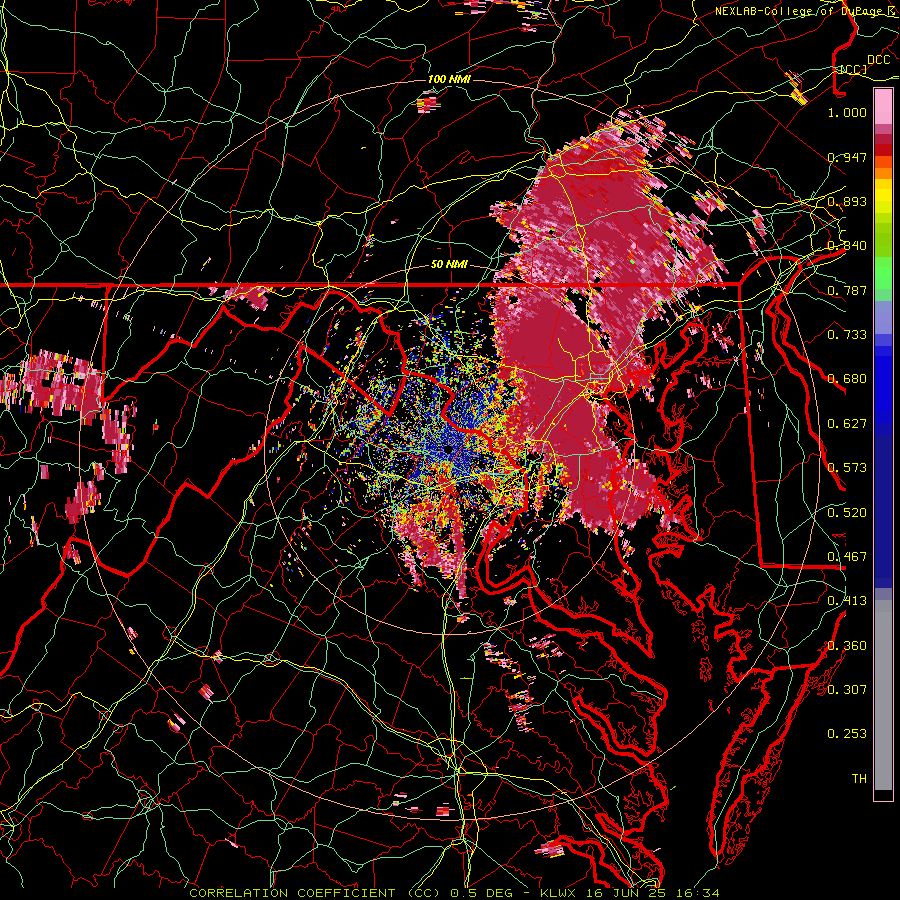
Task: Select the 0.413 legend value
Action: pyautogui.click(x=847, y=601)
